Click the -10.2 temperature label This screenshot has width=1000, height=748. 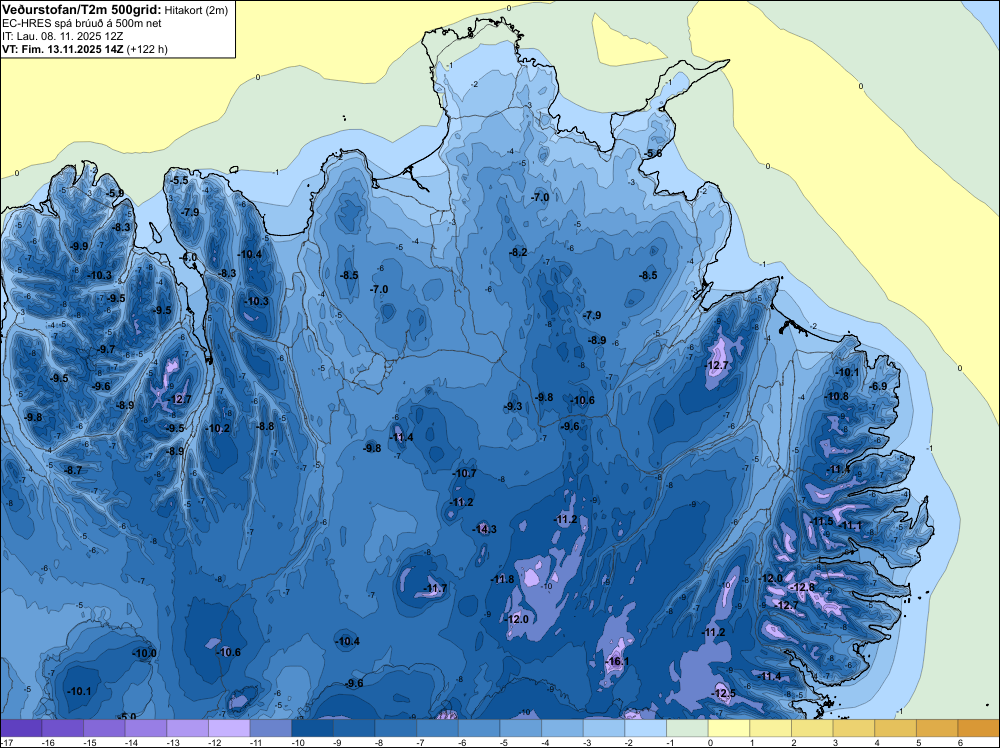tap(218, 428)
